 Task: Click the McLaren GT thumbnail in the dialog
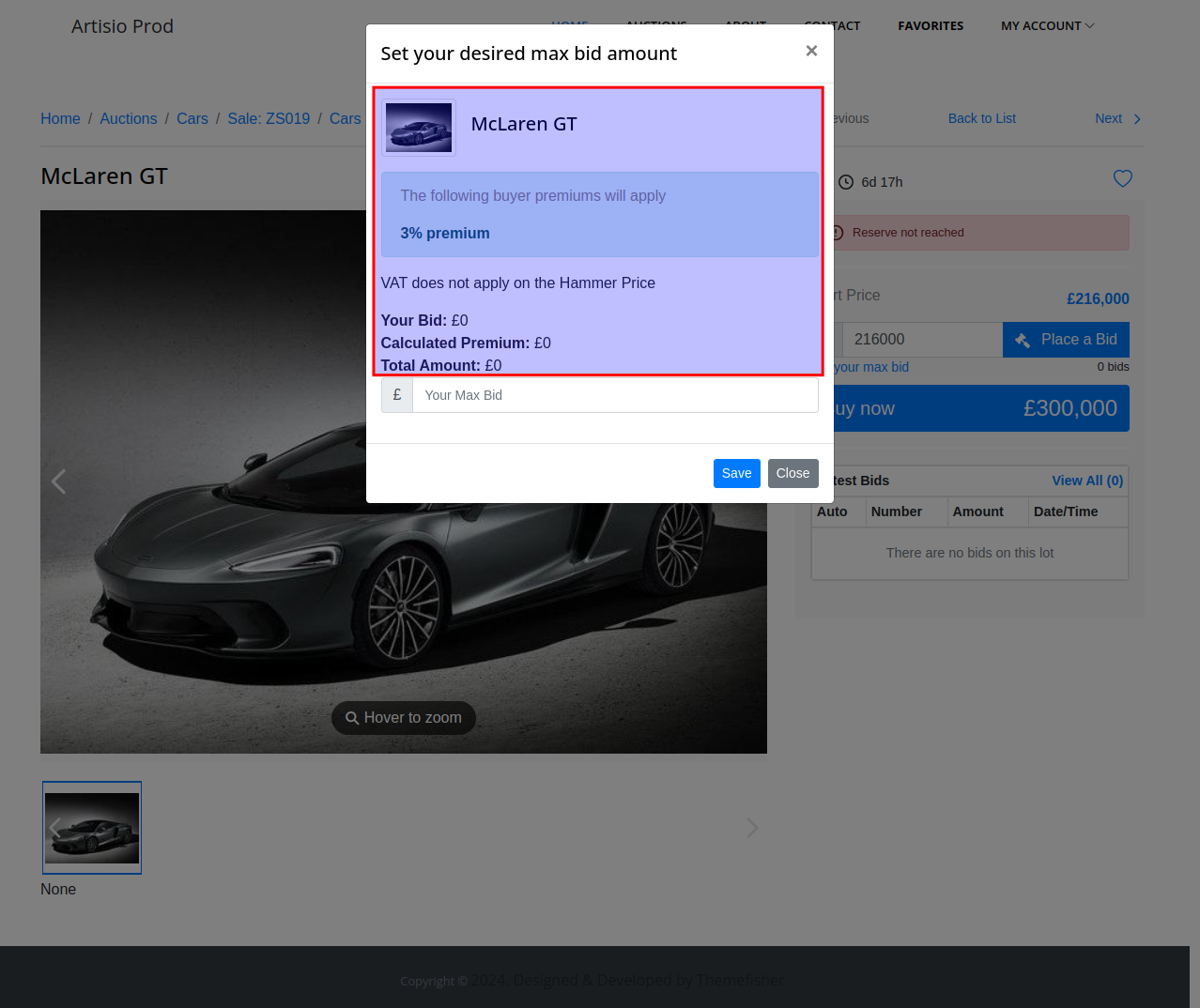pyautogui.click(x=419, y=128)
